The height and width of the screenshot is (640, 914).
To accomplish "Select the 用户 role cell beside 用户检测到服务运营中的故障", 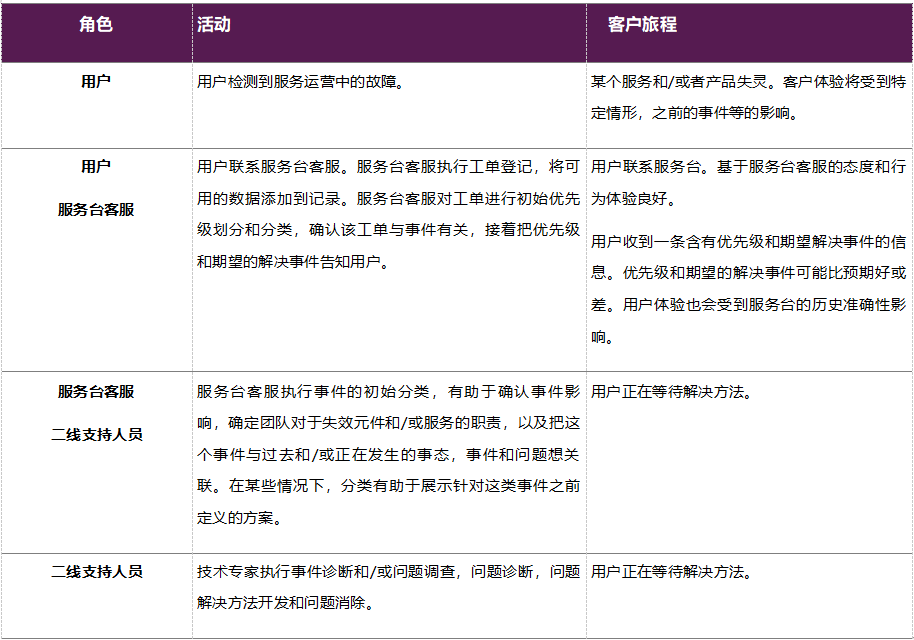I will click(96, 82).
